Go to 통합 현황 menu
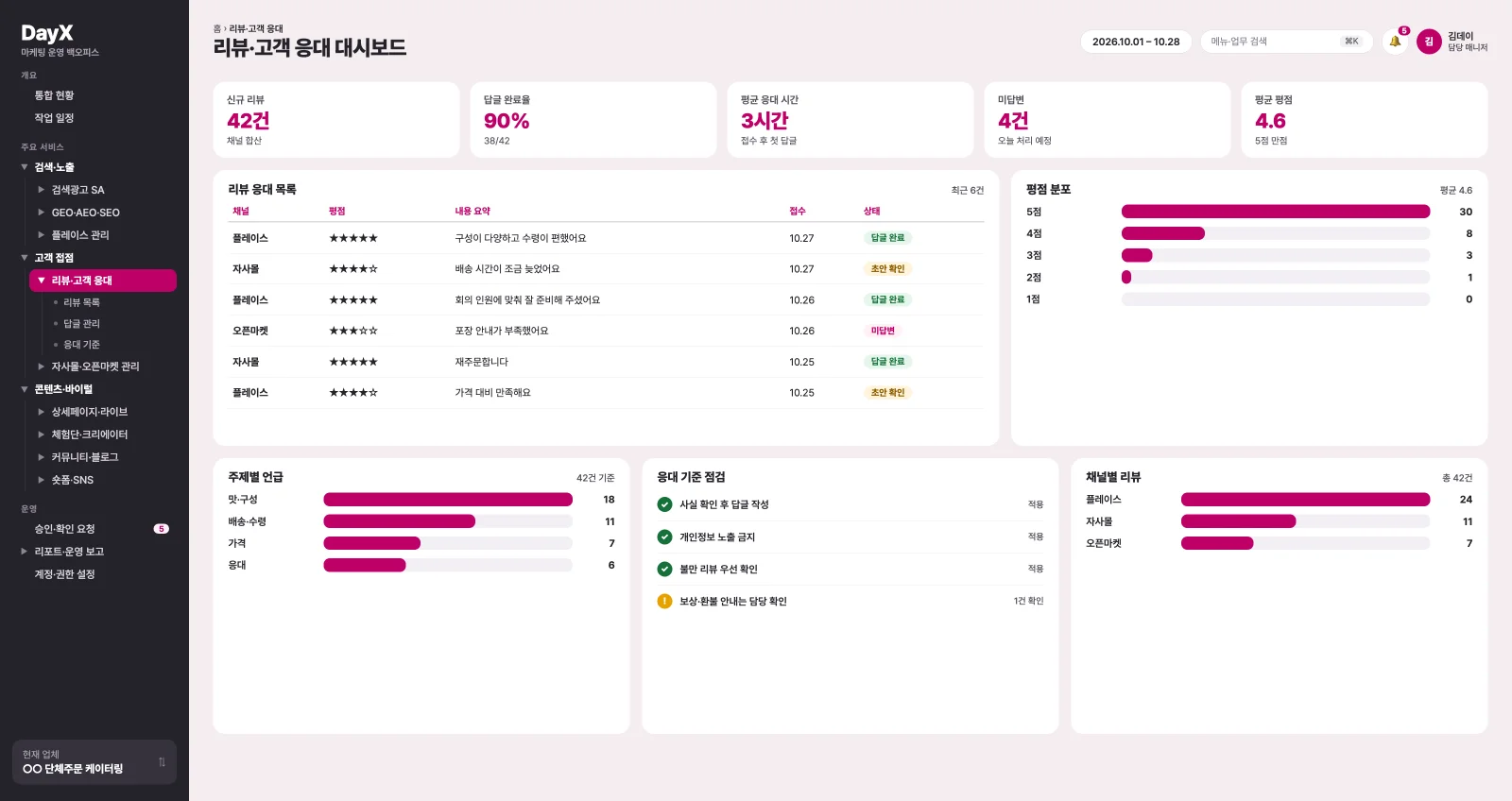Screen dimensions: 1512x801 54,95
